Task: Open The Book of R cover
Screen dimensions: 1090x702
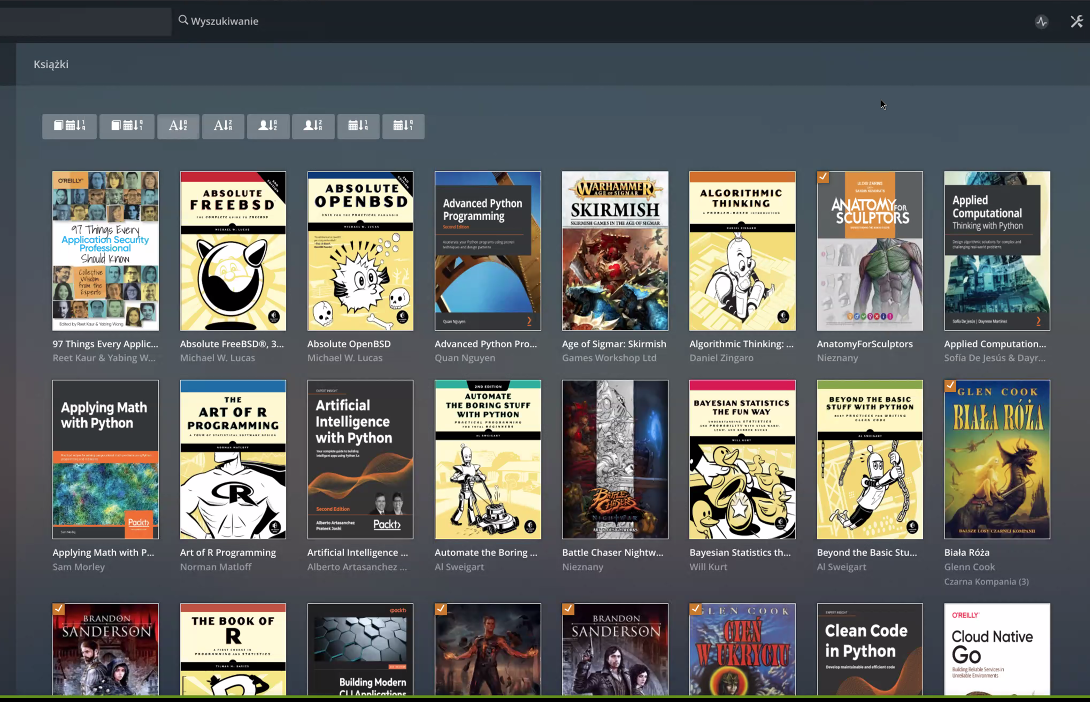Action: (x=233, y=649)
